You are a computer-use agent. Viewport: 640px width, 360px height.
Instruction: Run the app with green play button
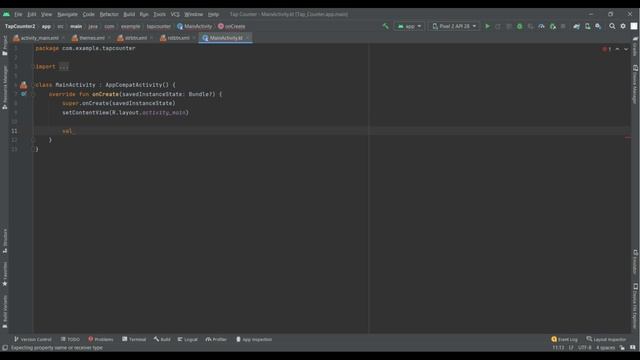(x=487, y=26)
